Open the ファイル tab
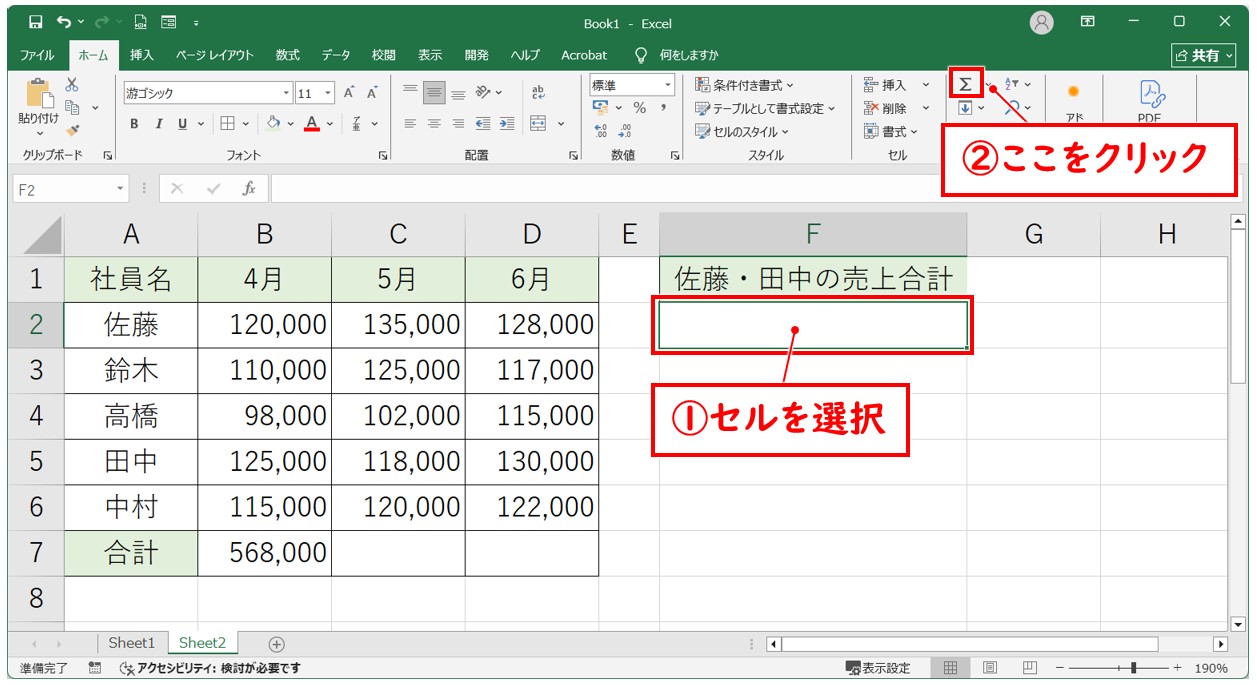Screen dimensions: 1257x685 coord(38,55)
